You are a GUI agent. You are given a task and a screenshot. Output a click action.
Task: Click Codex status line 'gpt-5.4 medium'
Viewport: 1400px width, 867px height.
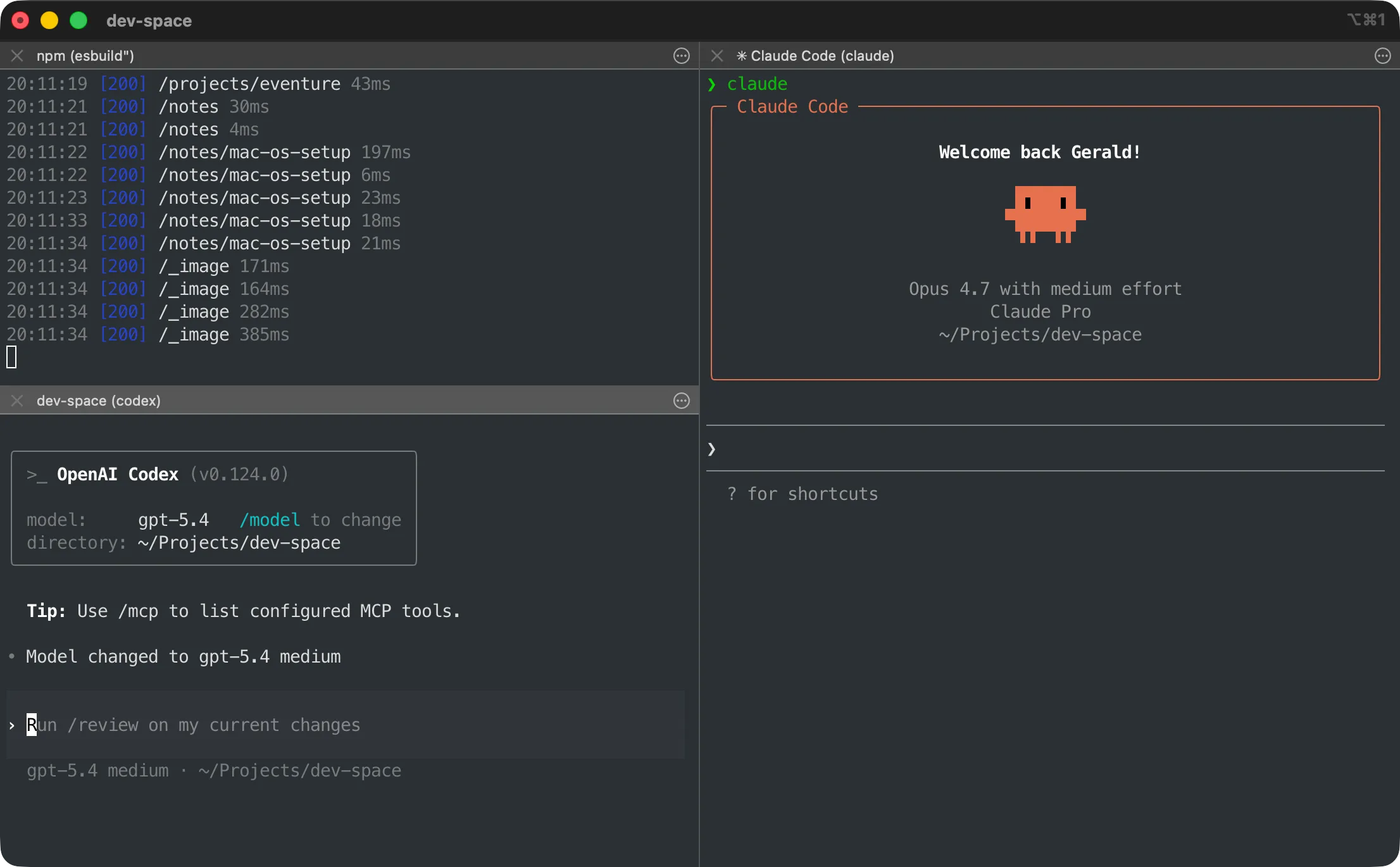point(97,770)
